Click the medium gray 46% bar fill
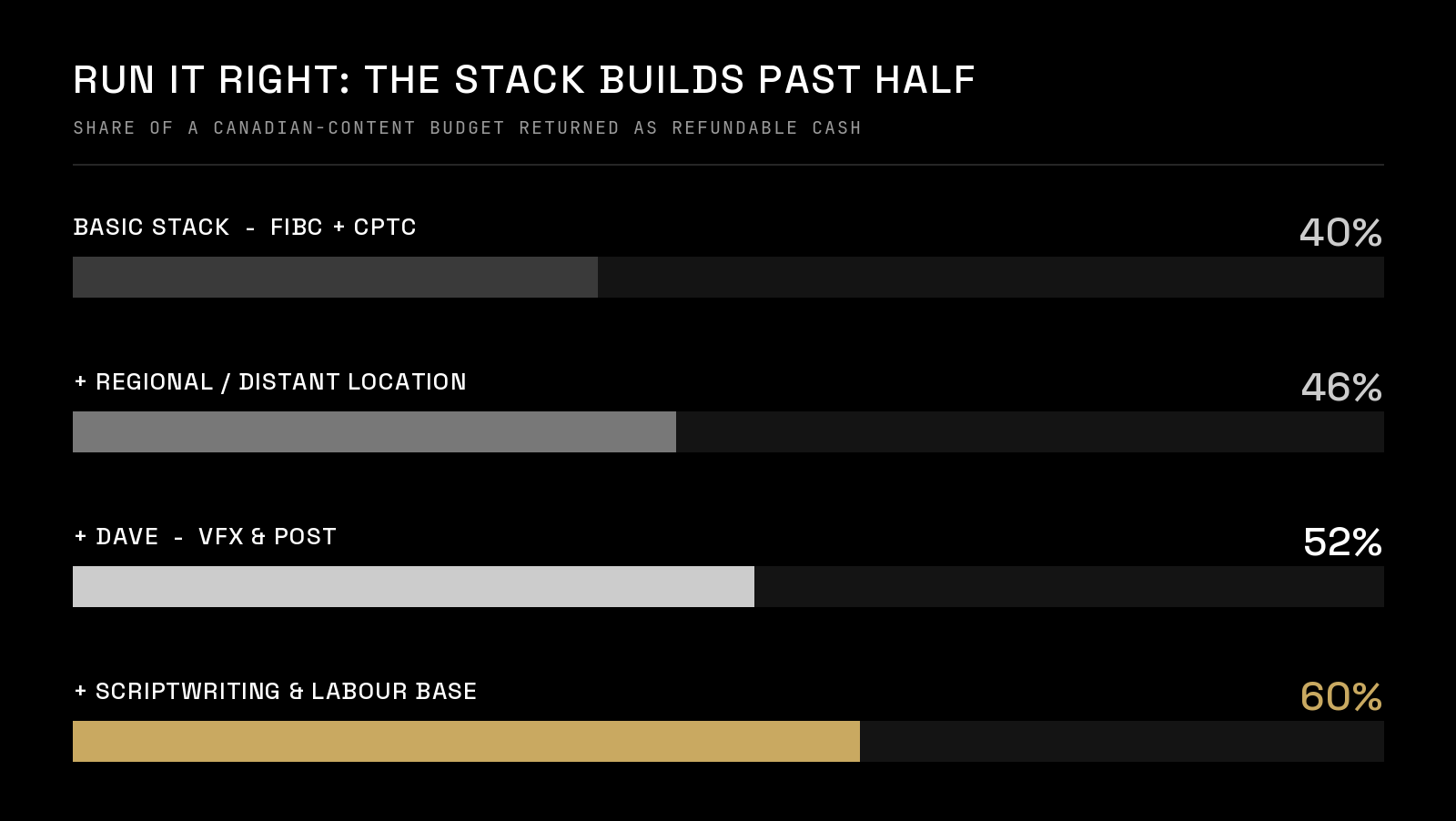 coord(374,431)
